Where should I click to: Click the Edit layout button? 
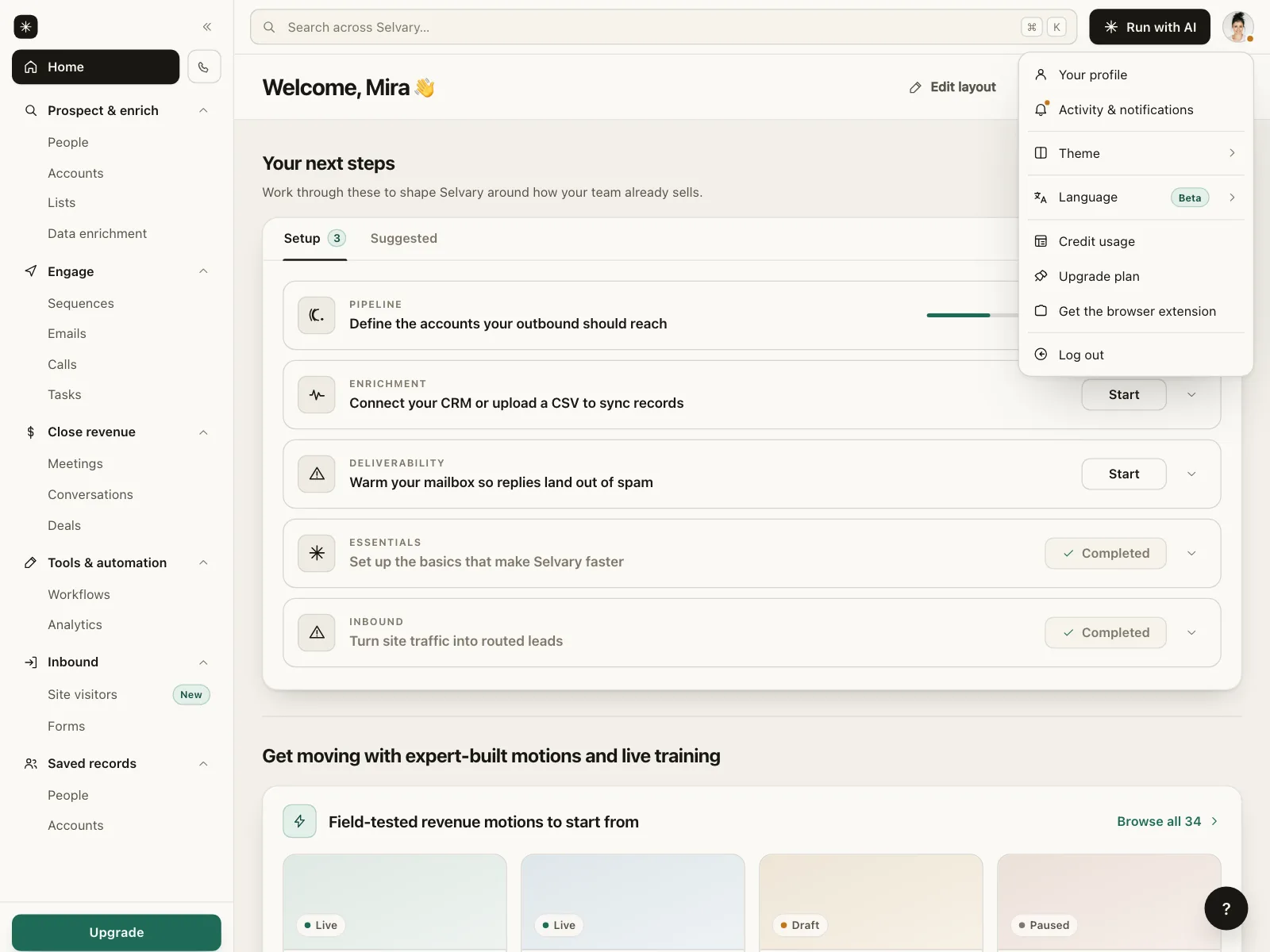pyautogui.click(x=952, y=87)
